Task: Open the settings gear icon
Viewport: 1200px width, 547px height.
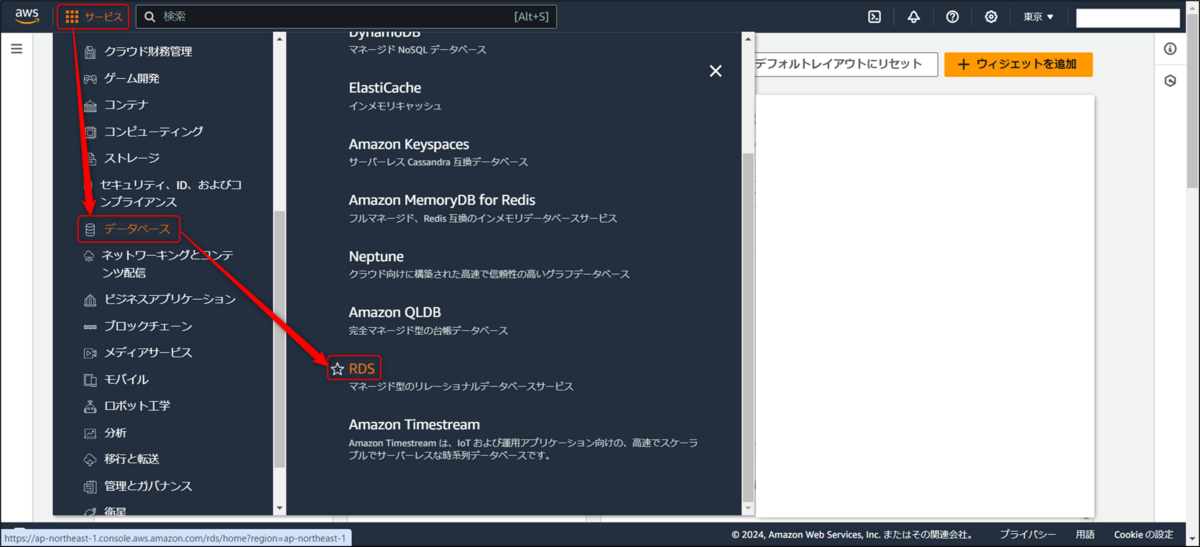Action: pyautogui.click(x=991, y=17)
